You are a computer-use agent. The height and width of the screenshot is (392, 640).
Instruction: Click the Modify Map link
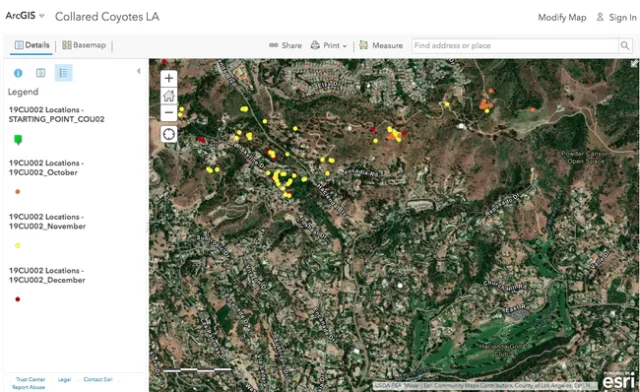[x=562, y=18]
